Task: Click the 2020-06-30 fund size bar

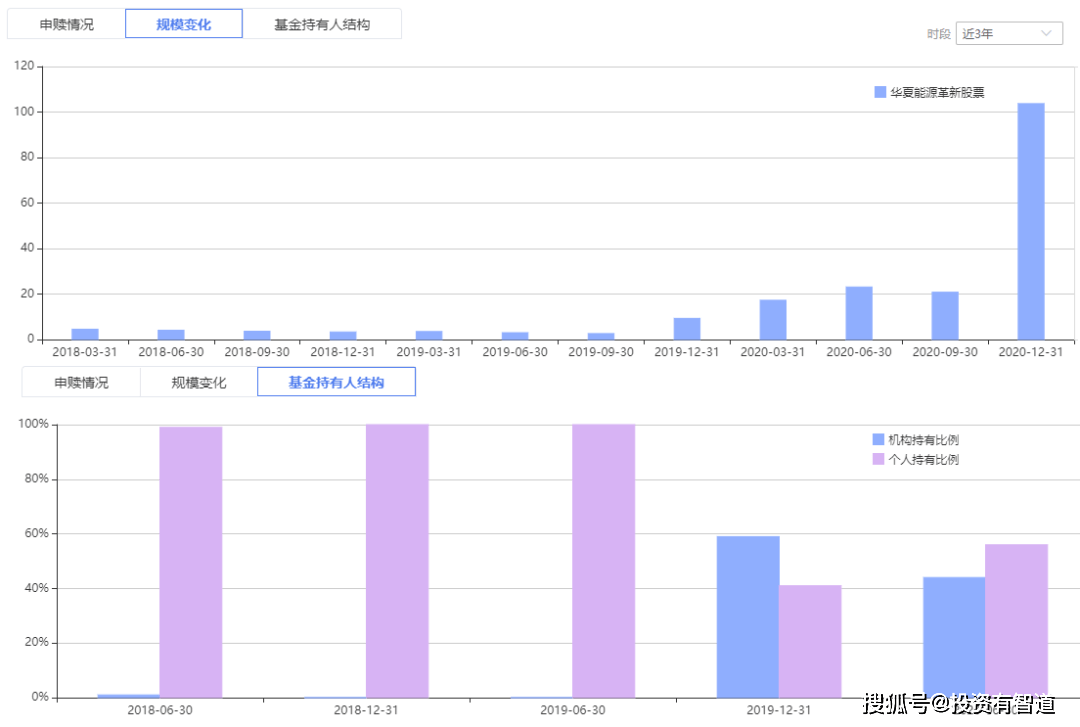Action: coord(859,313)
